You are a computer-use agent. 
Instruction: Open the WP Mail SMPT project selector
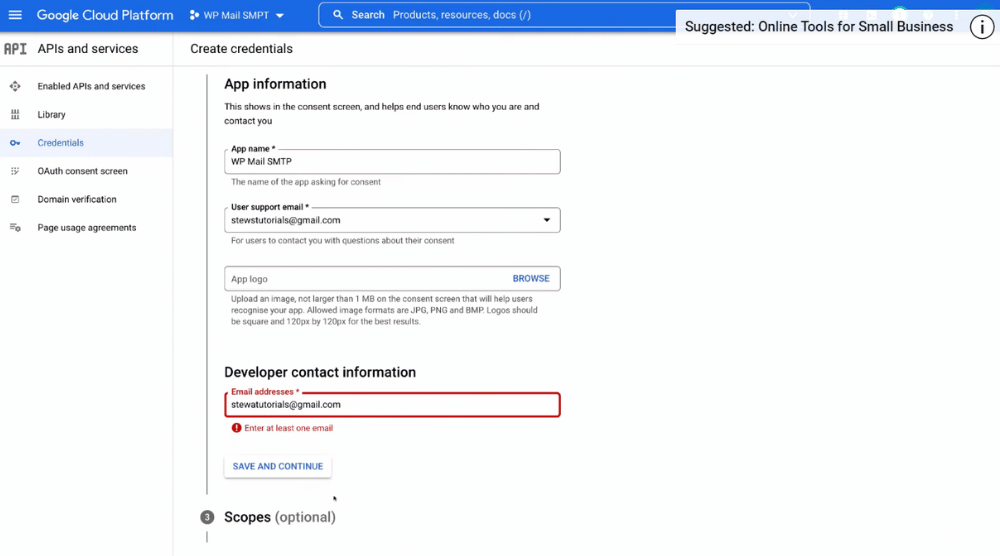tap(237, 15)
